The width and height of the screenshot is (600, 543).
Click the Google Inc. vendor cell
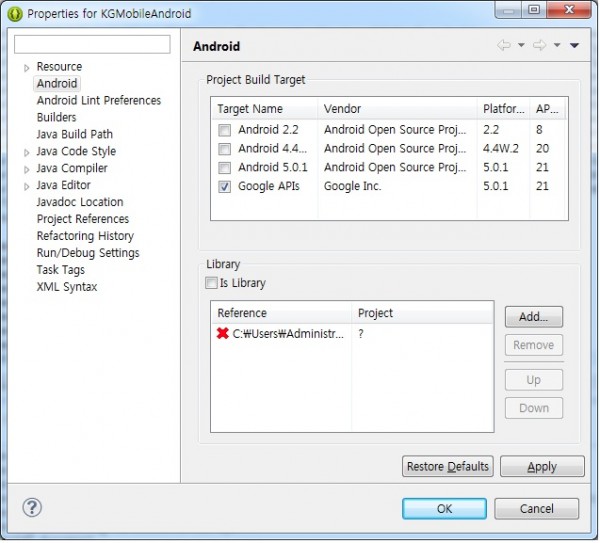tap(352, 186)
